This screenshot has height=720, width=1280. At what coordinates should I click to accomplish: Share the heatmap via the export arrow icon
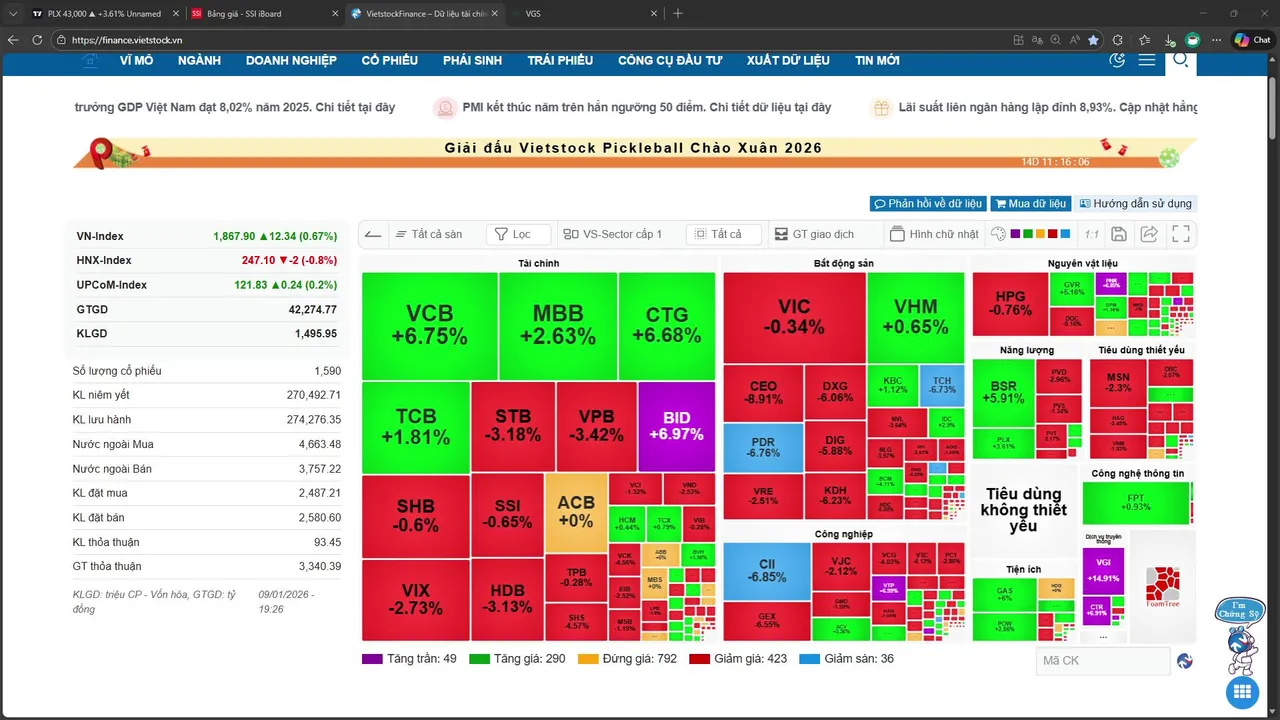click(1150, 234)
